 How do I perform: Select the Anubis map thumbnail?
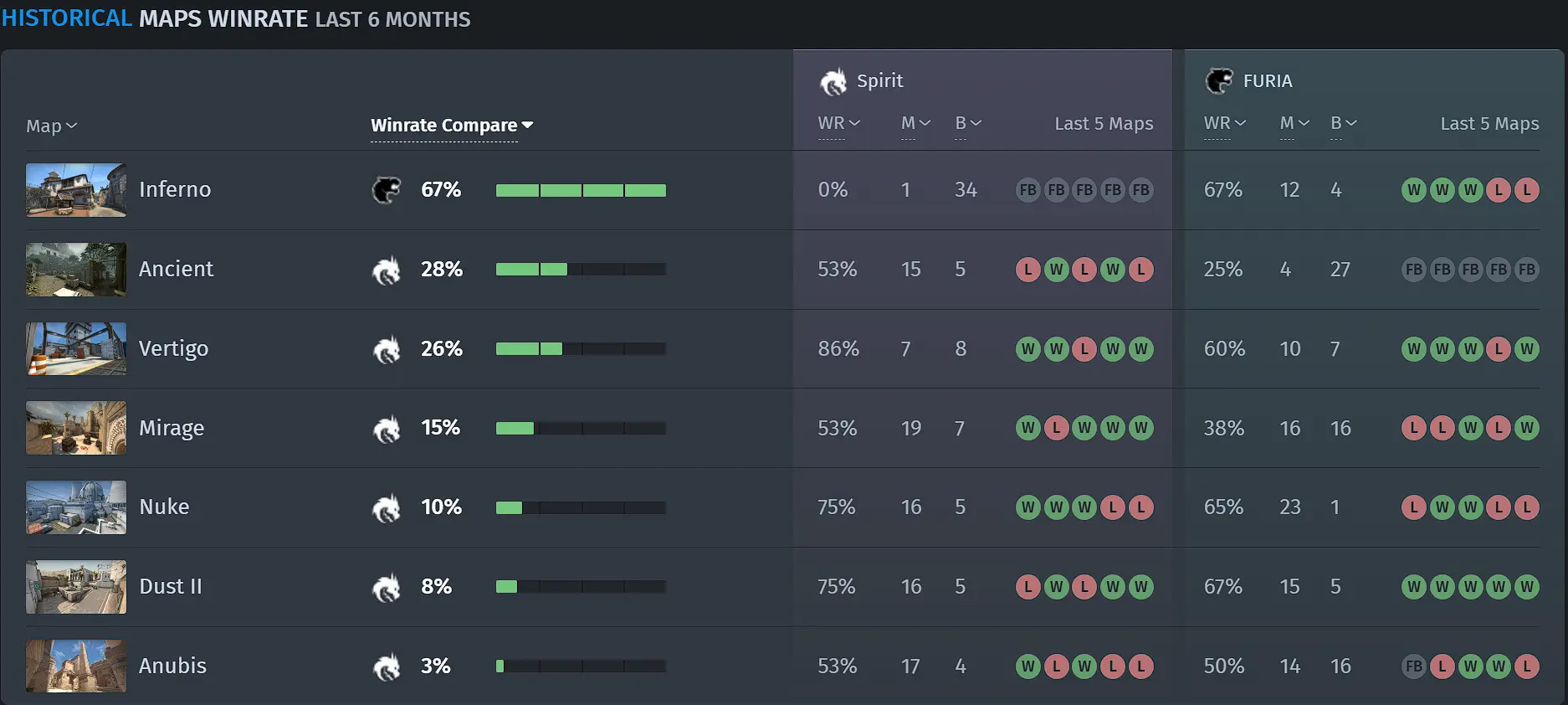(76, 666)
